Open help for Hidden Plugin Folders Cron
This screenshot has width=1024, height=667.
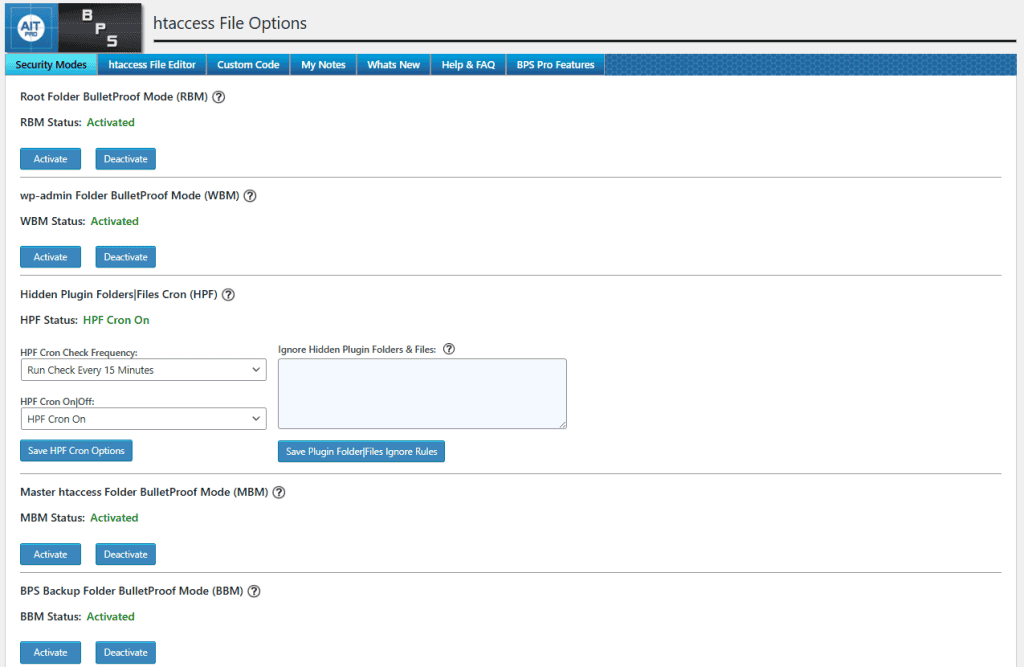tap(228, 295)
